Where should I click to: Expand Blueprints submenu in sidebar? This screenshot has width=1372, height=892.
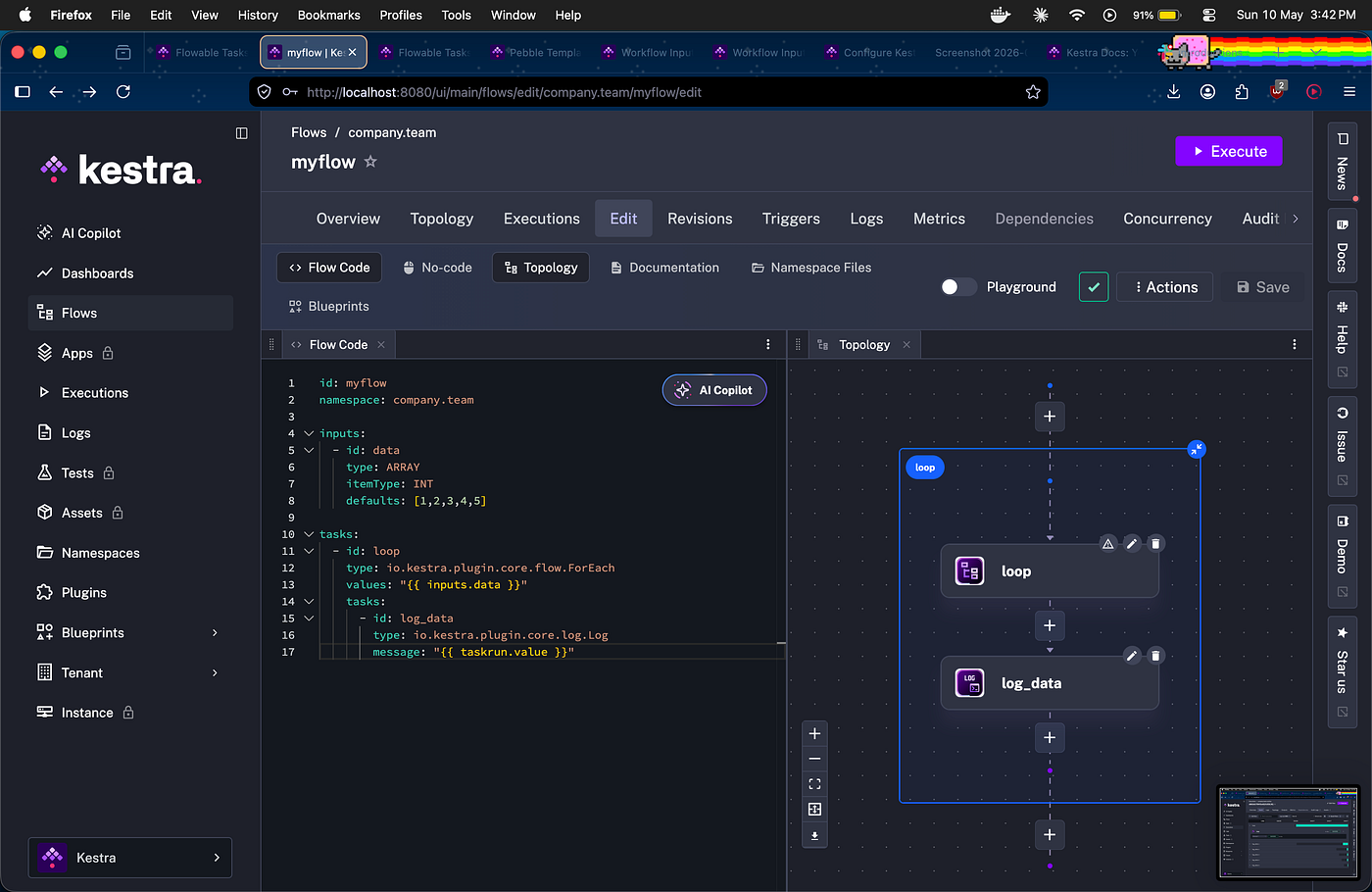coord(215,633)
